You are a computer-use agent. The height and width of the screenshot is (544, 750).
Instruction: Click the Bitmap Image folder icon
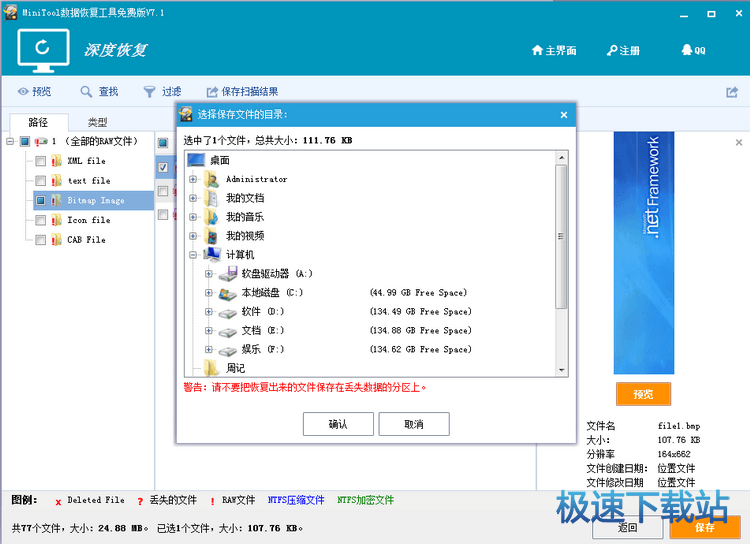click(x=56, y=200)
